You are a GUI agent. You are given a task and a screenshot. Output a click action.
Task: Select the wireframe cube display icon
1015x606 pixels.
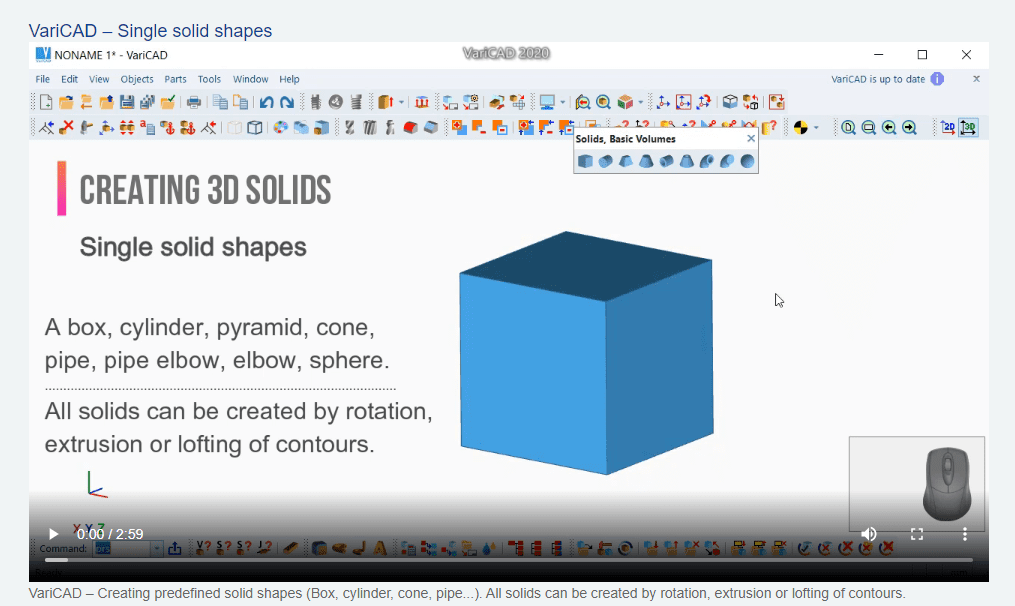(255, 128)
